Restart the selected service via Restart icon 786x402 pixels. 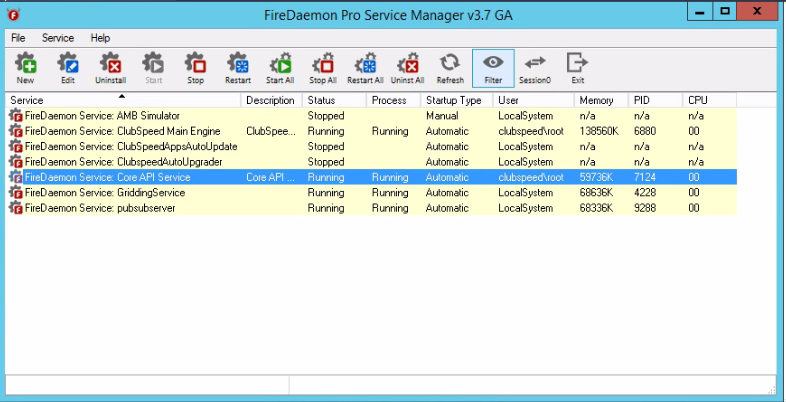tap(238, 68)
